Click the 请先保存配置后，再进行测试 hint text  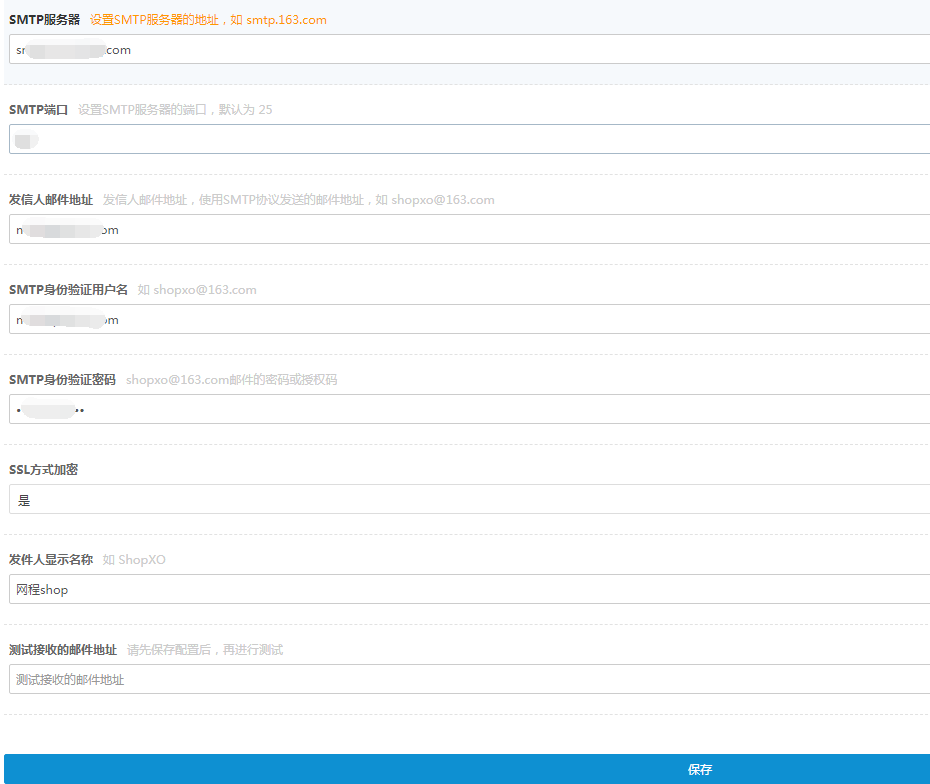tap(205, 650)
